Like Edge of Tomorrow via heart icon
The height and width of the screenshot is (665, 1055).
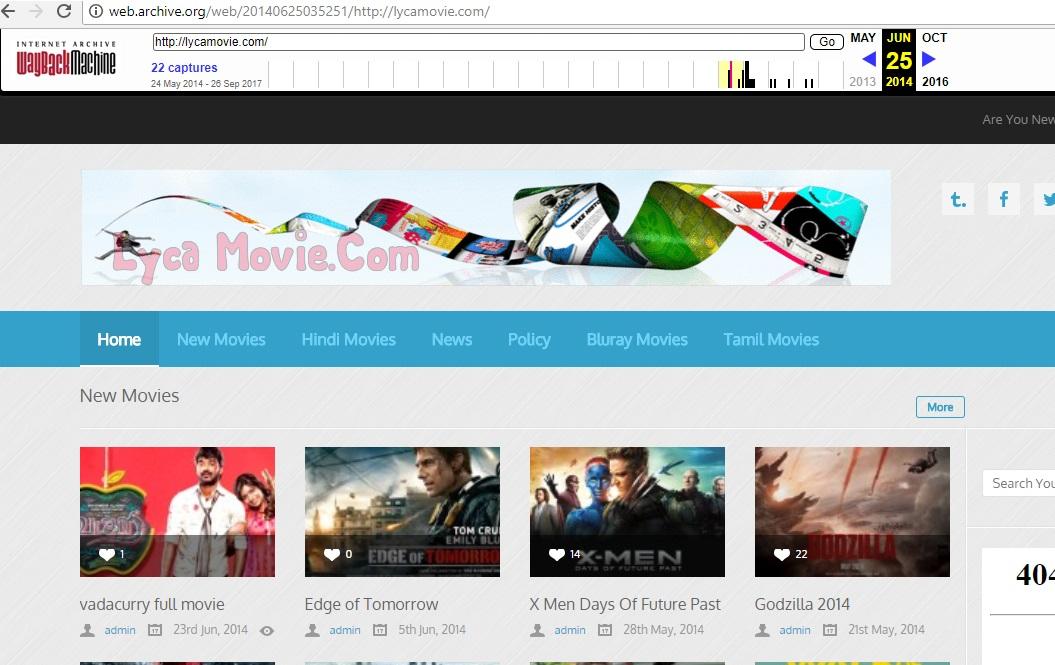(332, 555)
